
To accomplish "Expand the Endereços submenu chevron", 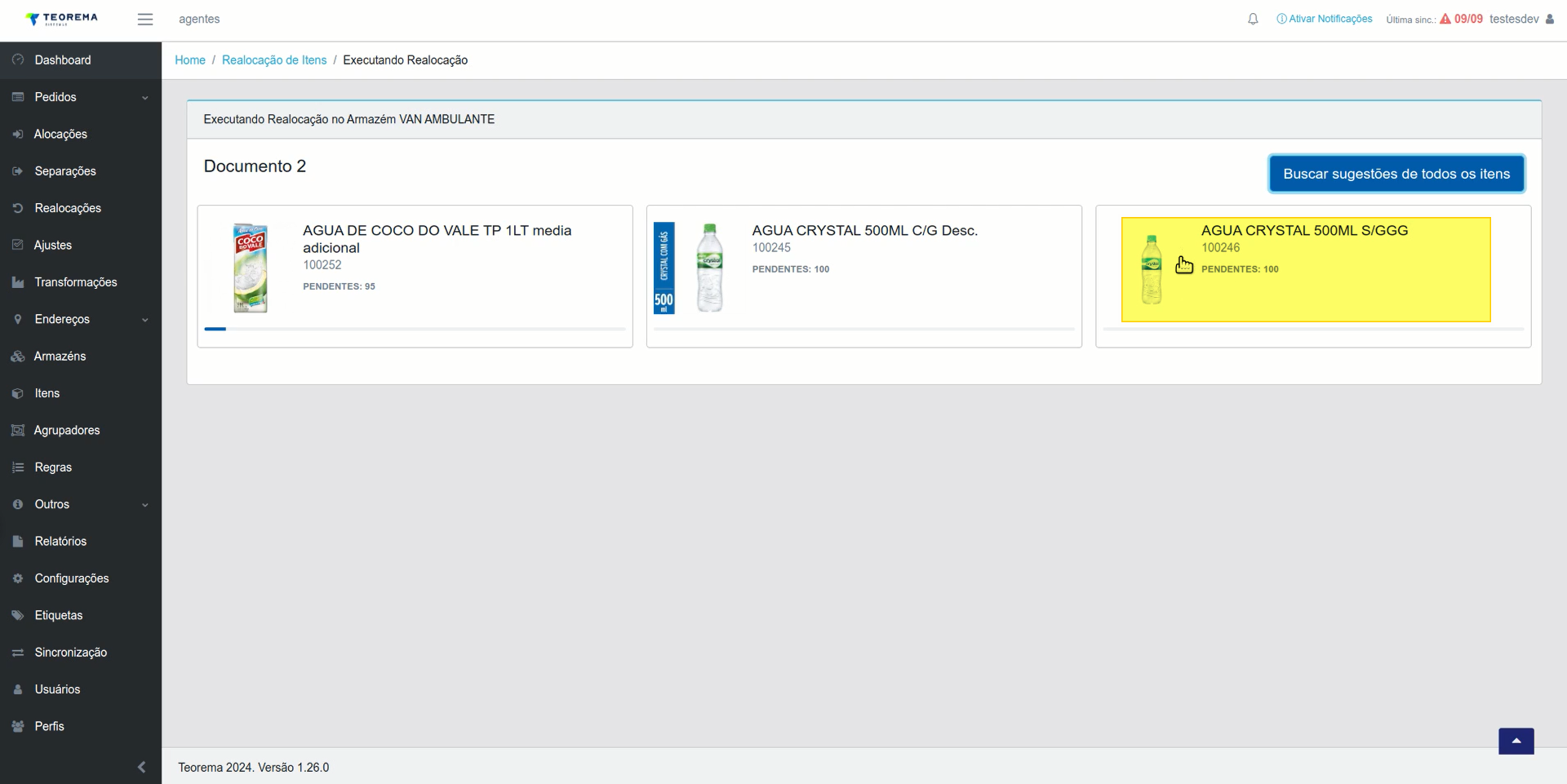I will pos(145,320).
